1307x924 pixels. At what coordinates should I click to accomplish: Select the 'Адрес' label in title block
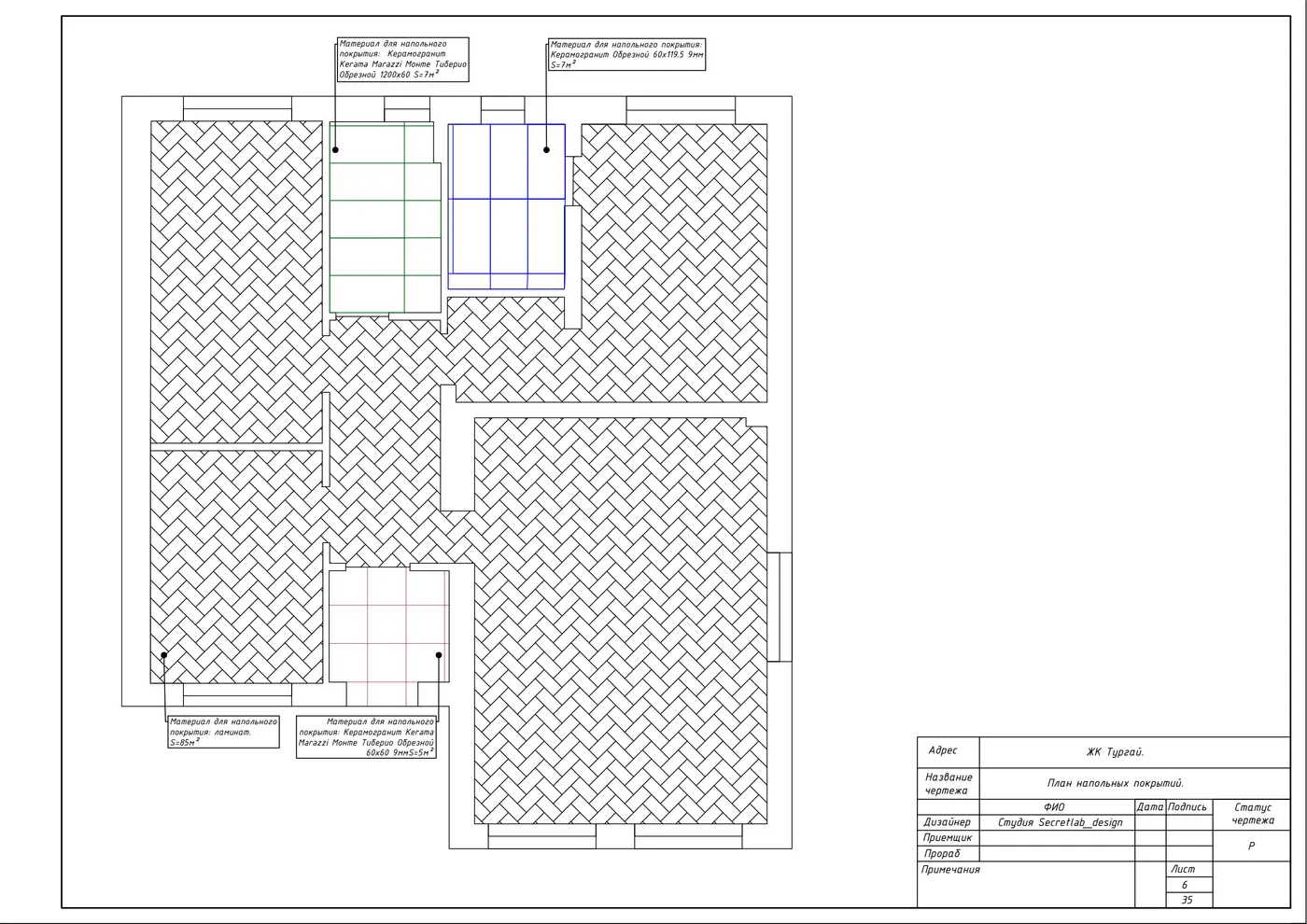[943, 750]
